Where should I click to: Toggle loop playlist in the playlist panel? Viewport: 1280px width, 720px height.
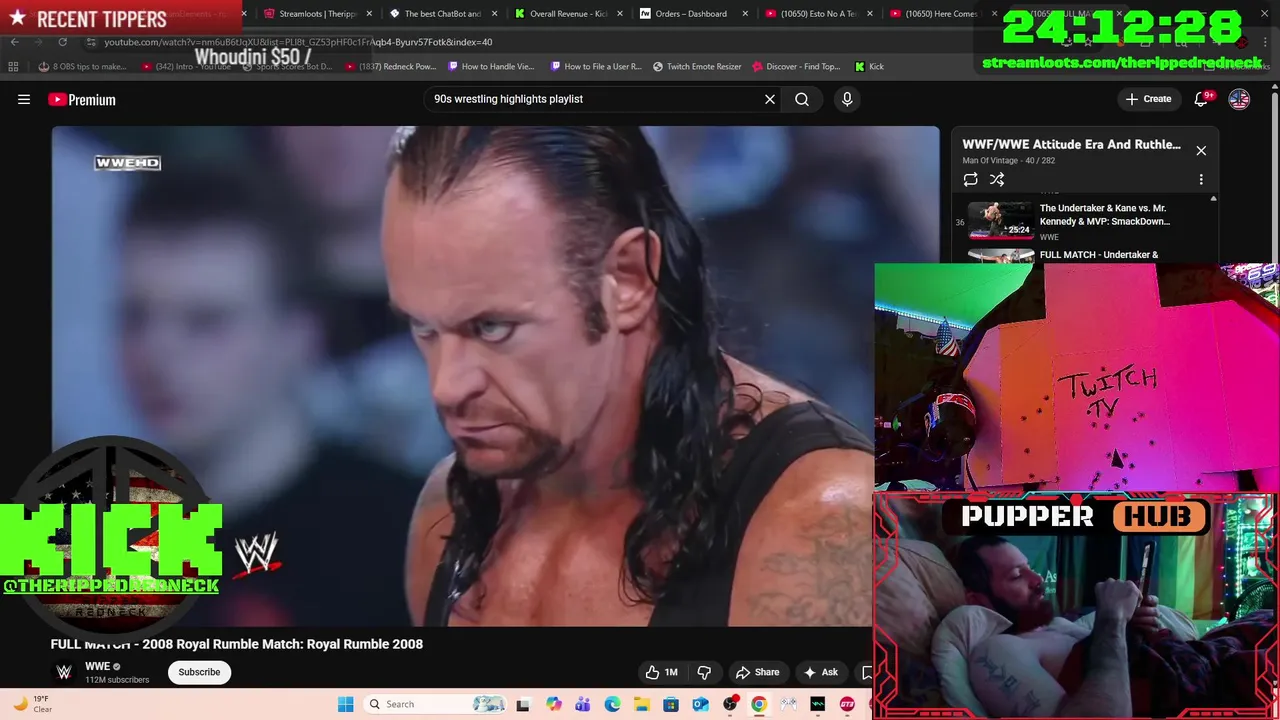pos(970,179)
